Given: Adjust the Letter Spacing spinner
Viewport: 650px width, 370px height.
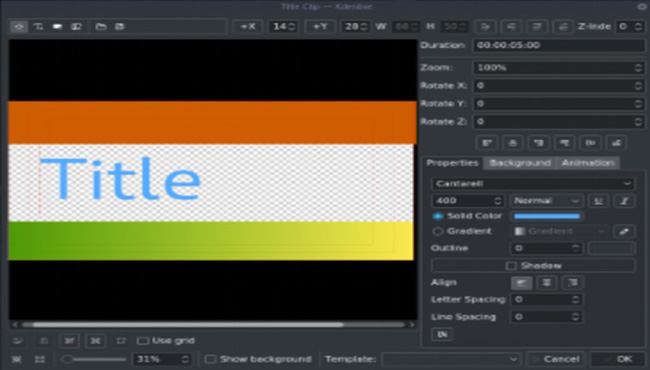Looking at the screenshot, I should [546, 300].
